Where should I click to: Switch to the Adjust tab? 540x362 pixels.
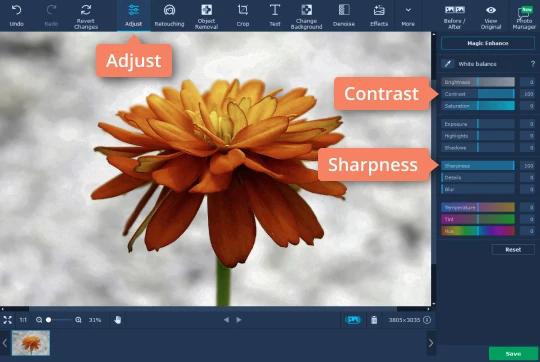(133, 15)
